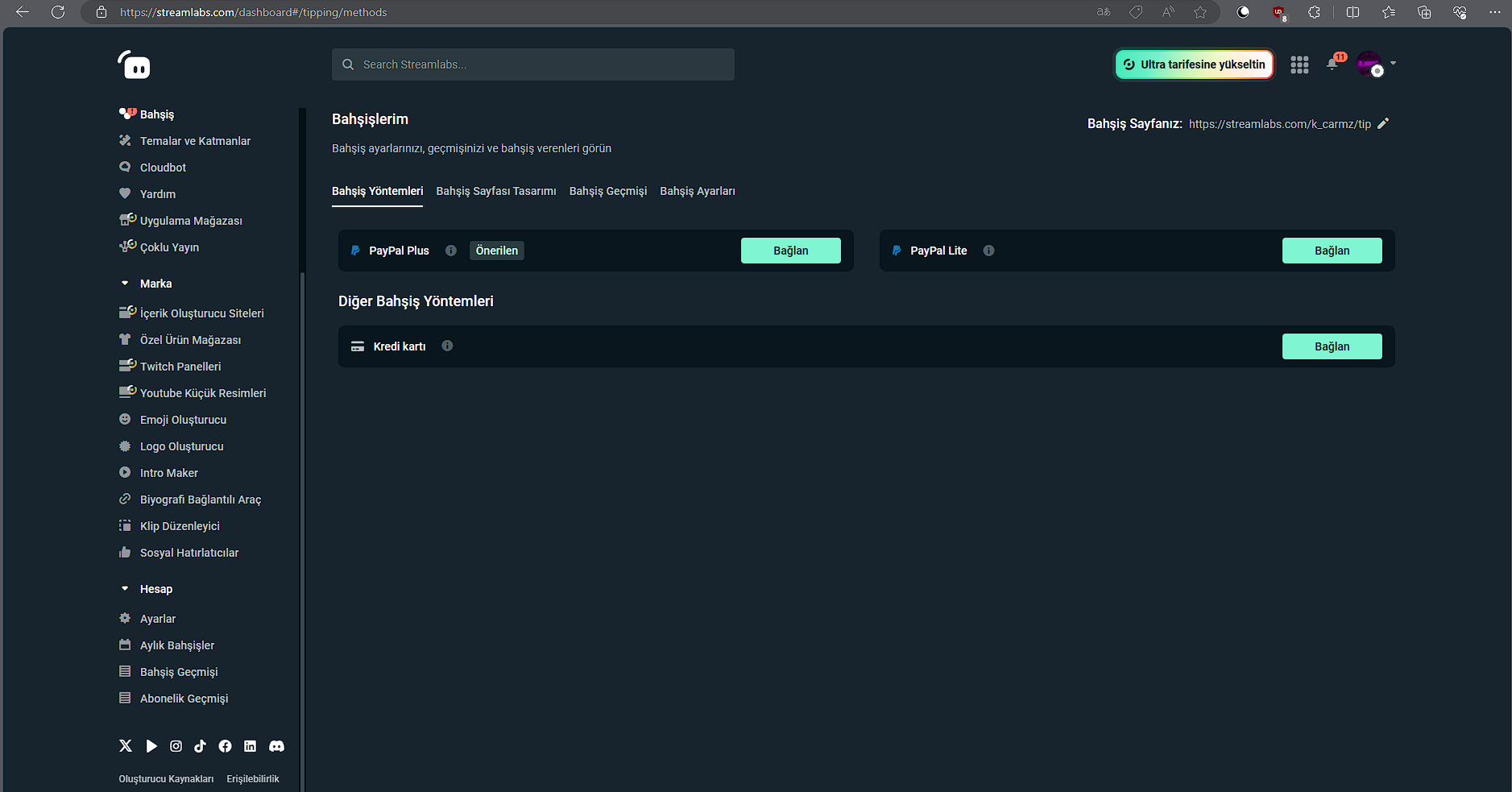This screenshot has height=792, width=1512.
Task: Open the apps grid menu icon
Action: coord(1299,64)
